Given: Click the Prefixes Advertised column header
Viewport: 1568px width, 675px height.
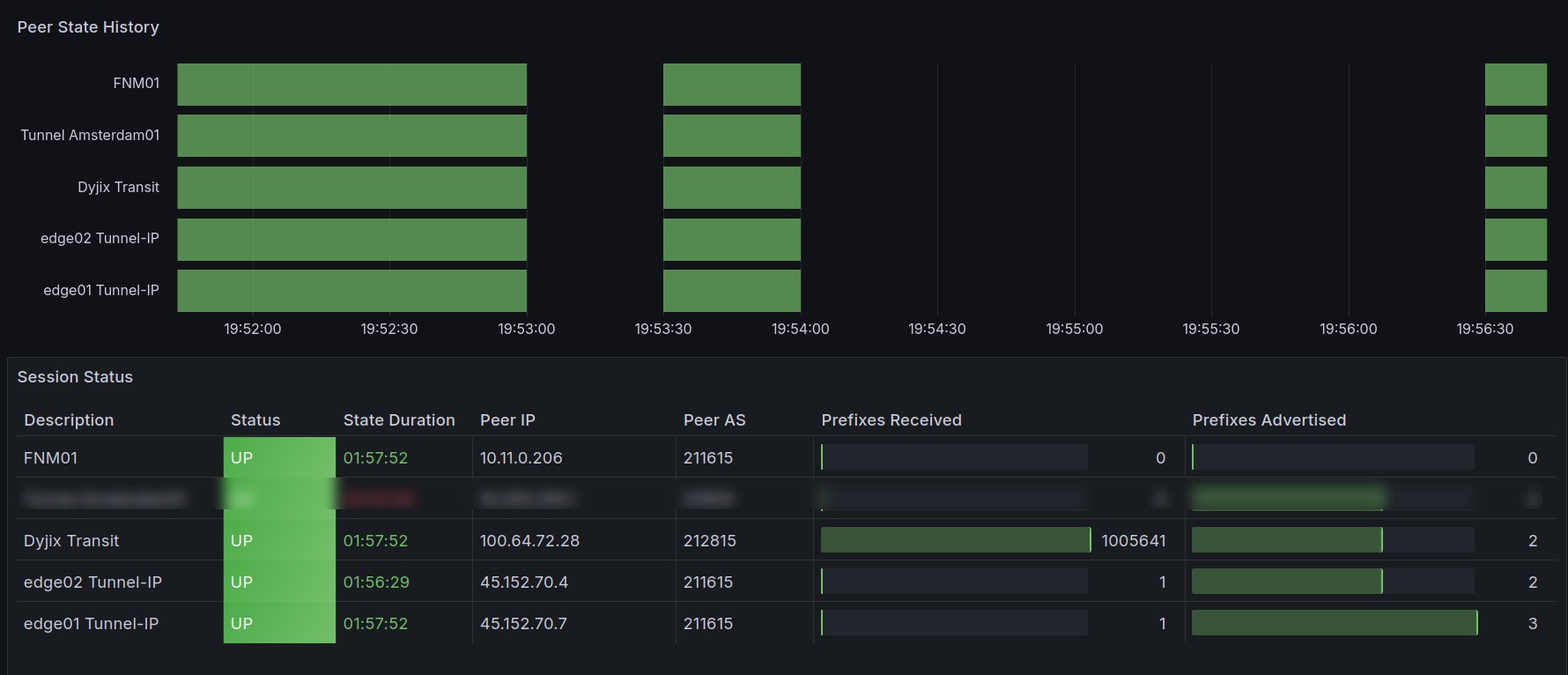Looking at the screenshot, I should pyautogui.click(x=1268, y=420).
